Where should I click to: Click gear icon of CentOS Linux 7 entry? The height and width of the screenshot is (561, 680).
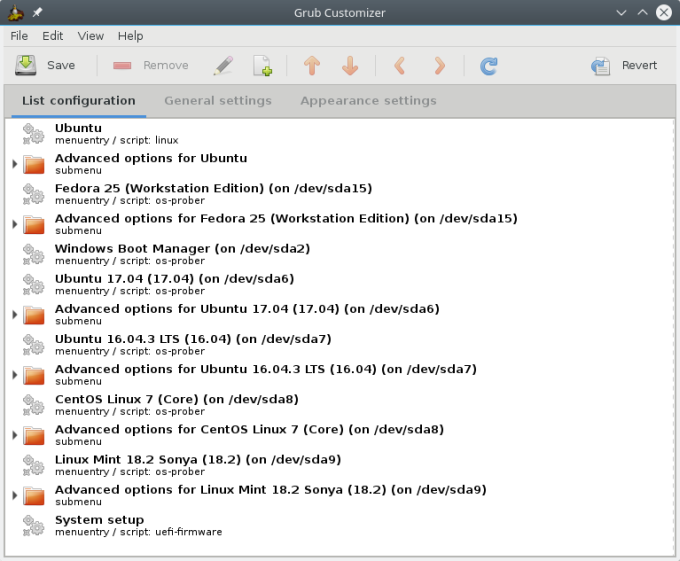click(33, 404)
